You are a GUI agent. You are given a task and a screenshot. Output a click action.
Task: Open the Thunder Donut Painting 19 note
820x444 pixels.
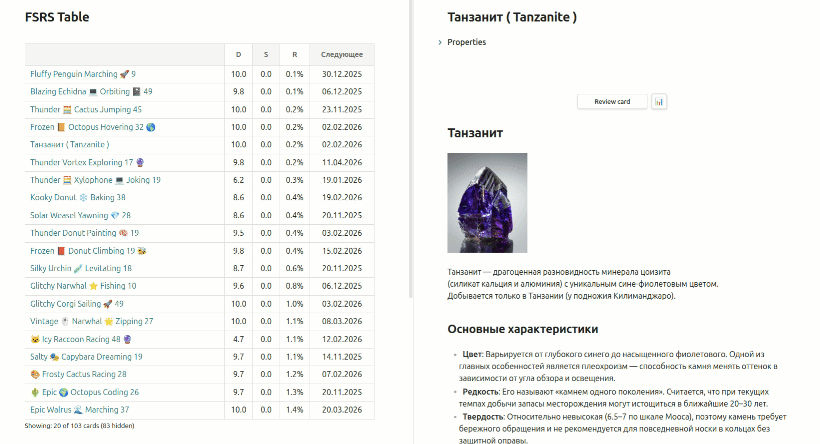84,233
